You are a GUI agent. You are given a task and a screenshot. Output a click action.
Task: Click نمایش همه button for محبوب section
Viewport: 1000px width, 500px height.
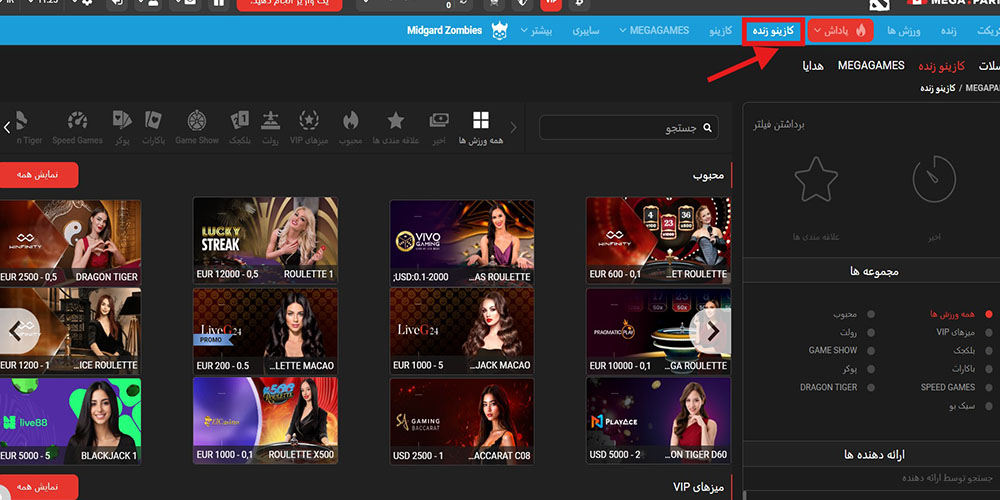38,175
